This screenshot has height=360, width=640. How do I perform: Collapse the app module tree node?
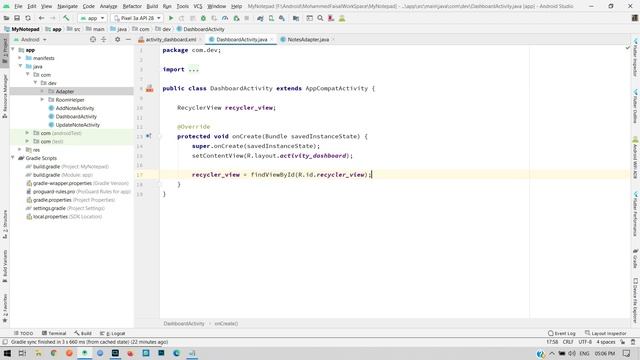[13, 50]
